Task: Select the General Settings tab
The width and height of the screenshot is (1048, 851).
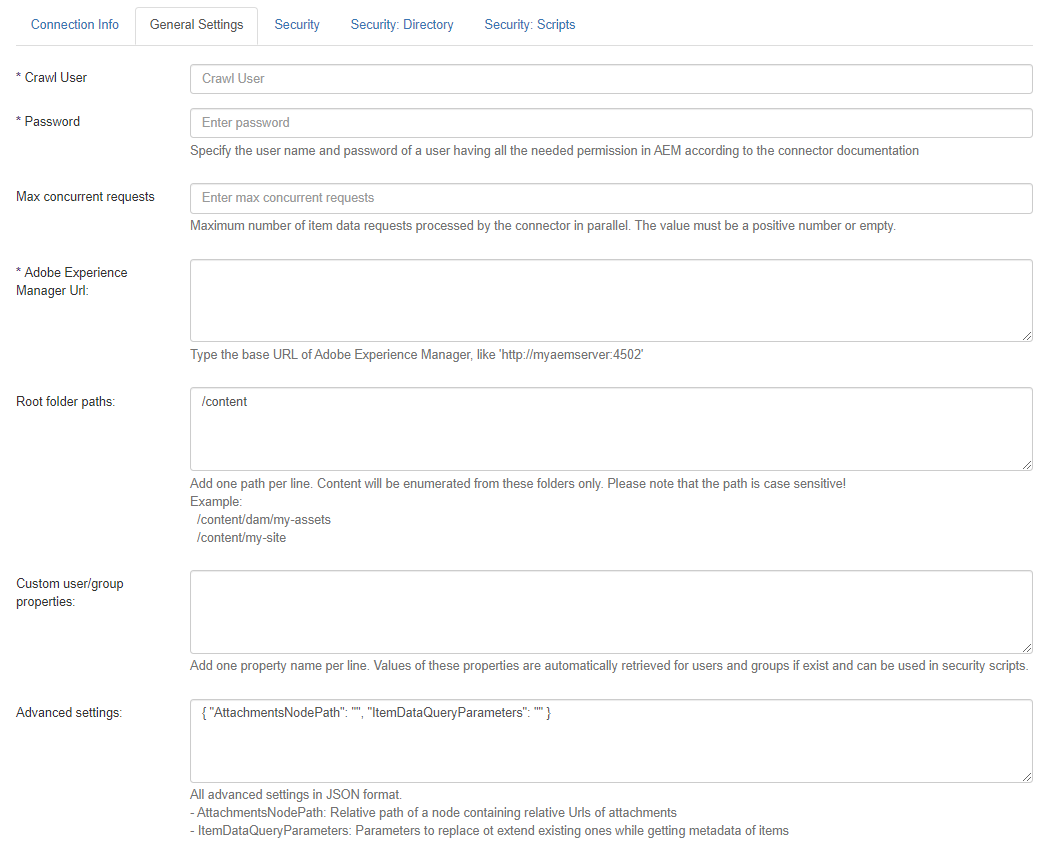Action: [196, 25]
